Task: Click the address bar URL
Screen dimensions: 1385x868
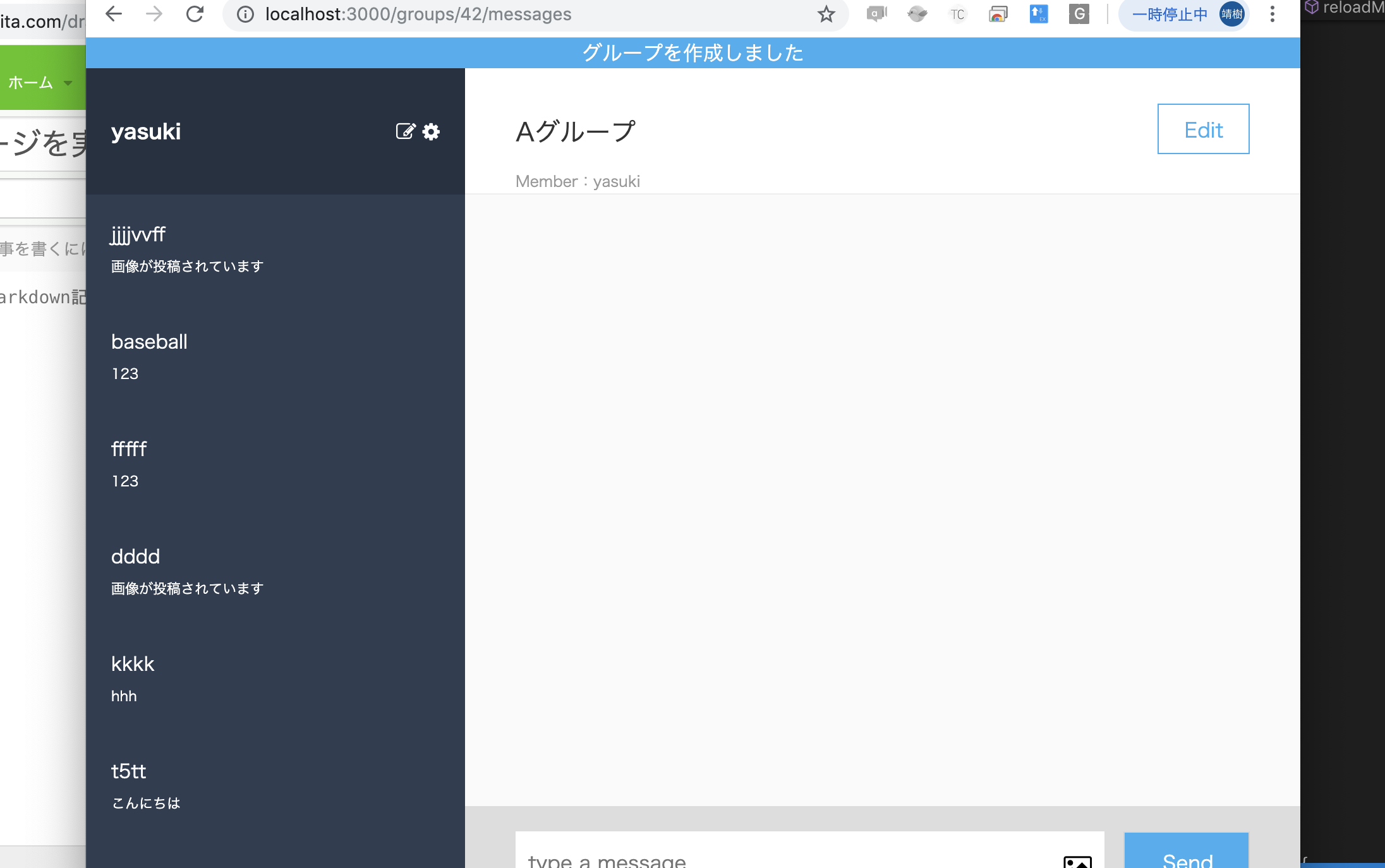Action: [x=418, y=14]
